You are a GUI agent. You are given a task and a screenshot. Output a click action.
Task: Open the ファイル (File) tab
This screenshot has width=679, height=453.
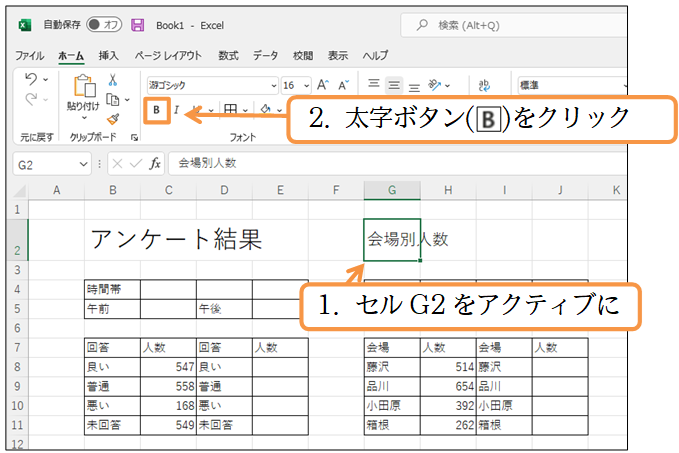tap(29, 56)
